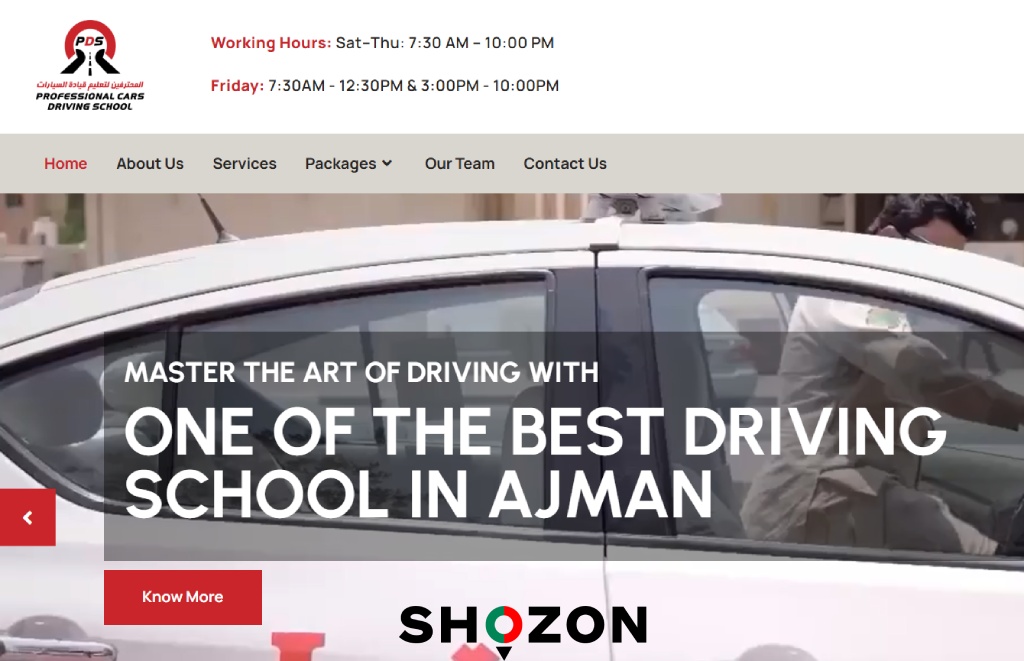
Task: Click the PDS road emblem logo
Action: coord(90,48)
